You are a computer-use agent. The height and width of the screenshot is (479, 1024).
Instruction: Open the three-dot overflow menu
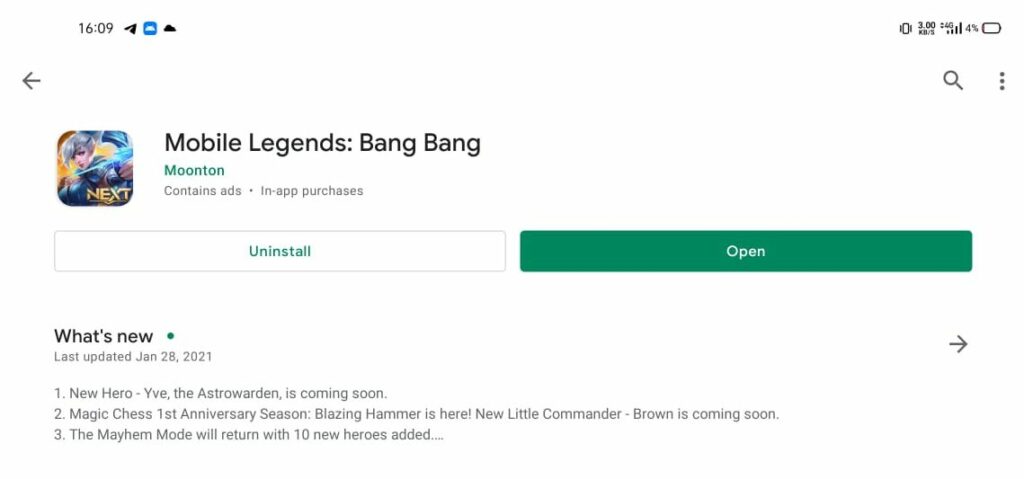pos(1002,81)
